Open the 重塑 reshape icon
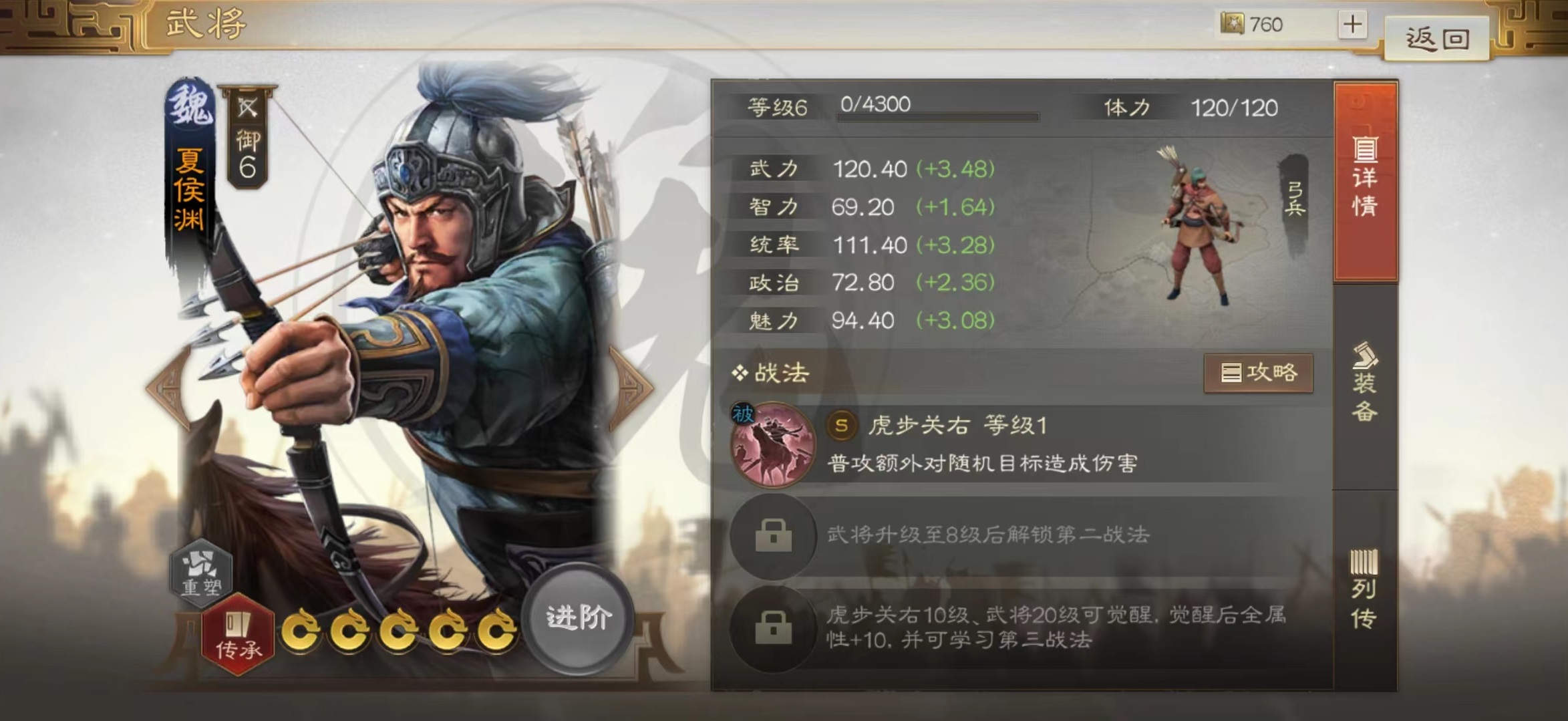This screenshot has width=1568, height=721. [x=201, y=572]
